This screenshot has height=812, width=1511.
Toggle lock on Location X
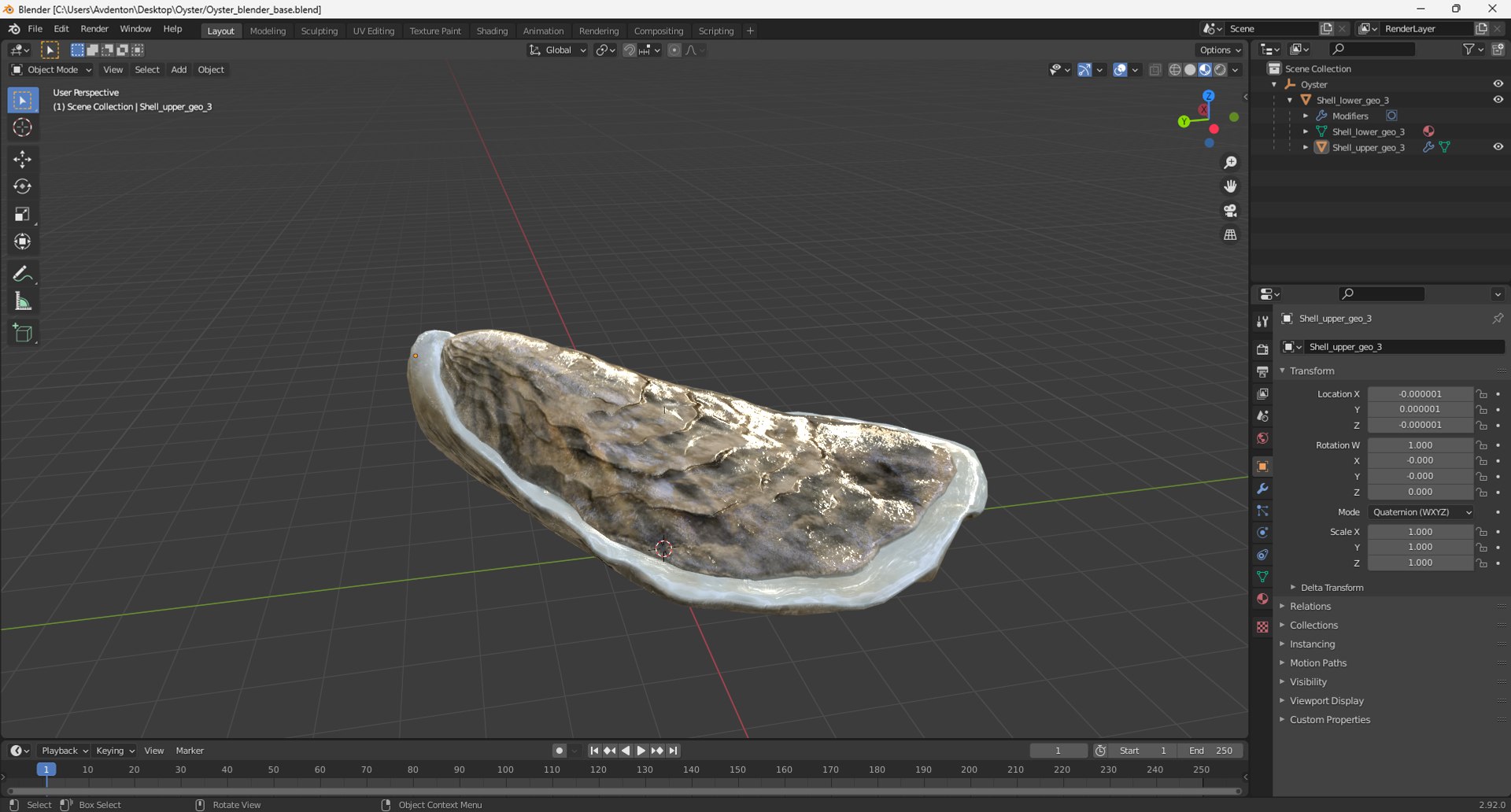click(x=1482, y=394)
